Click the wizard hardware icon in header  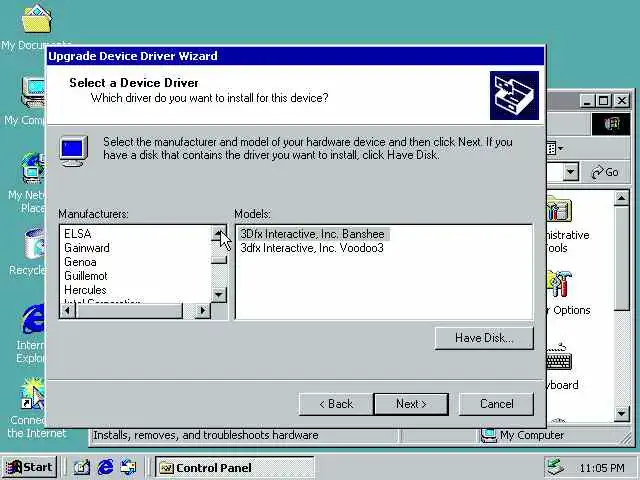pyautogui.click(x=514, y=96)
